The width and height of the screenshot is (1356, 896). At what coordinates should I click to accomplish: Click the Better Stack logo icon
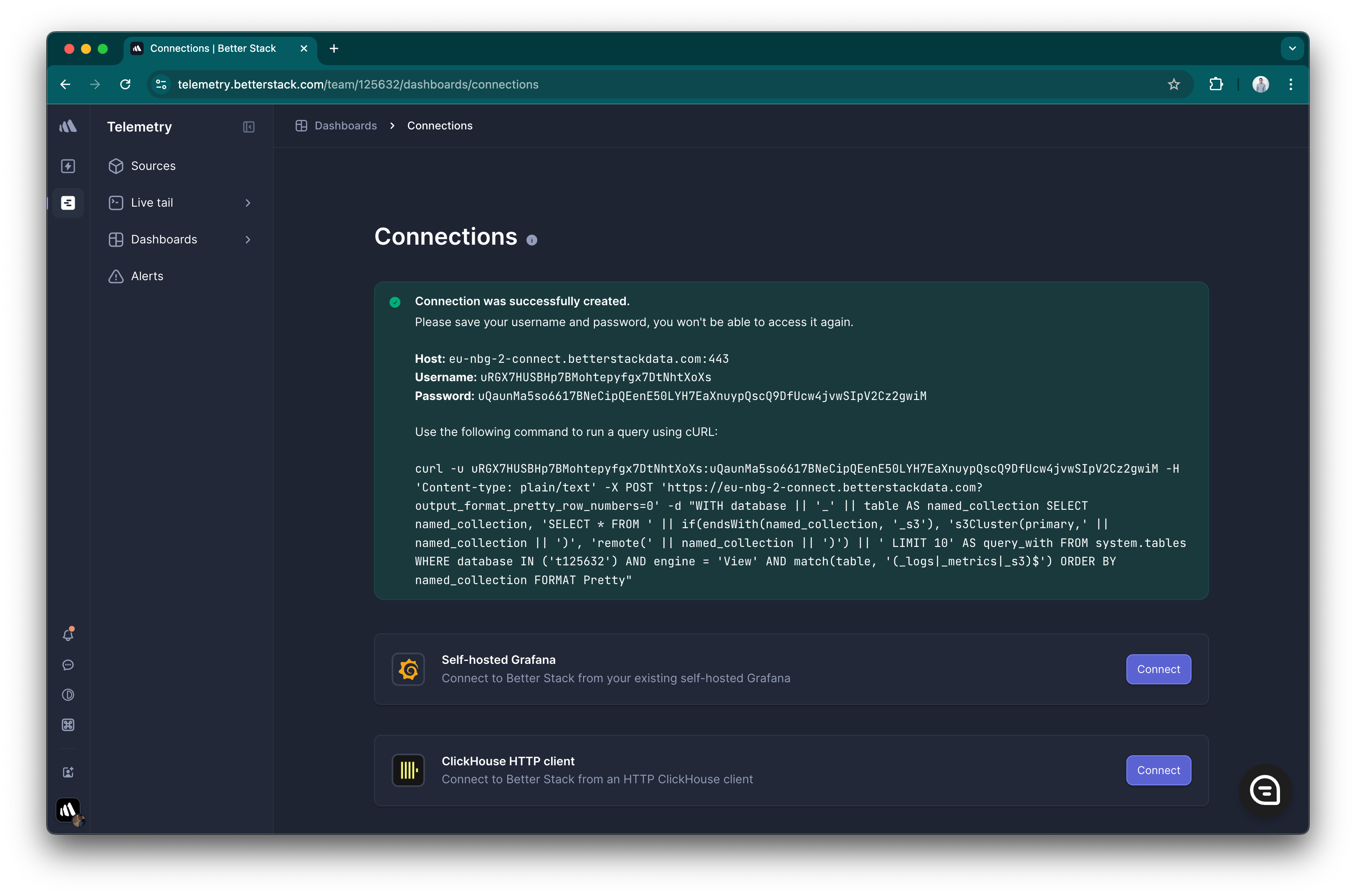[x=68, y=126]
